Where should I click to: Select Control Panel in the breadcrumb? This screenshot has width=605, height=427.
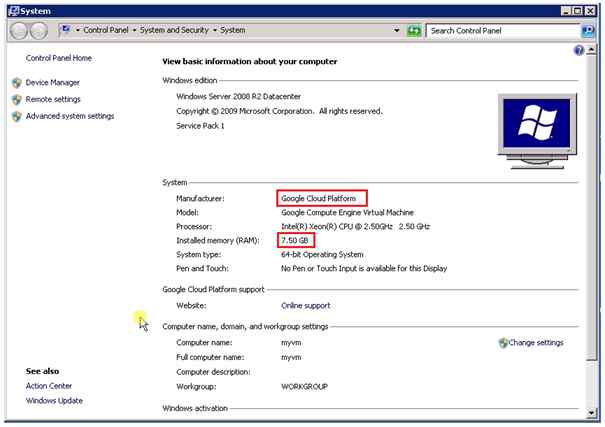106,30
